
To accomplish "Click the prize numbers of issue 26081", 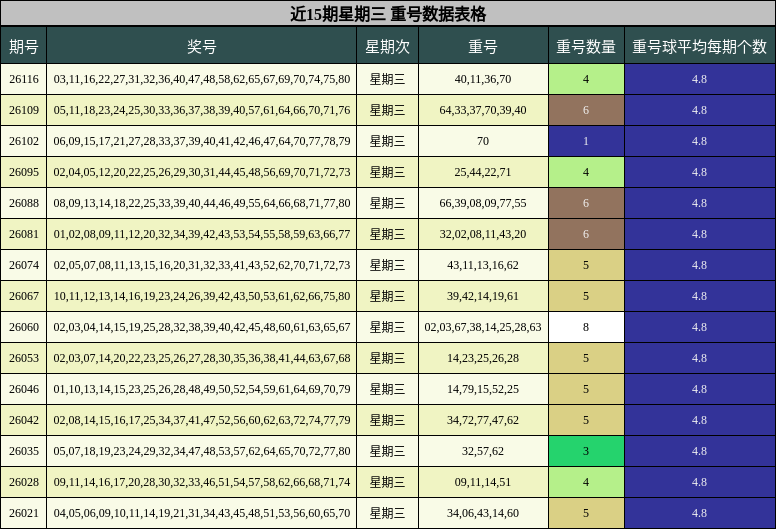I will click(201, 234).
